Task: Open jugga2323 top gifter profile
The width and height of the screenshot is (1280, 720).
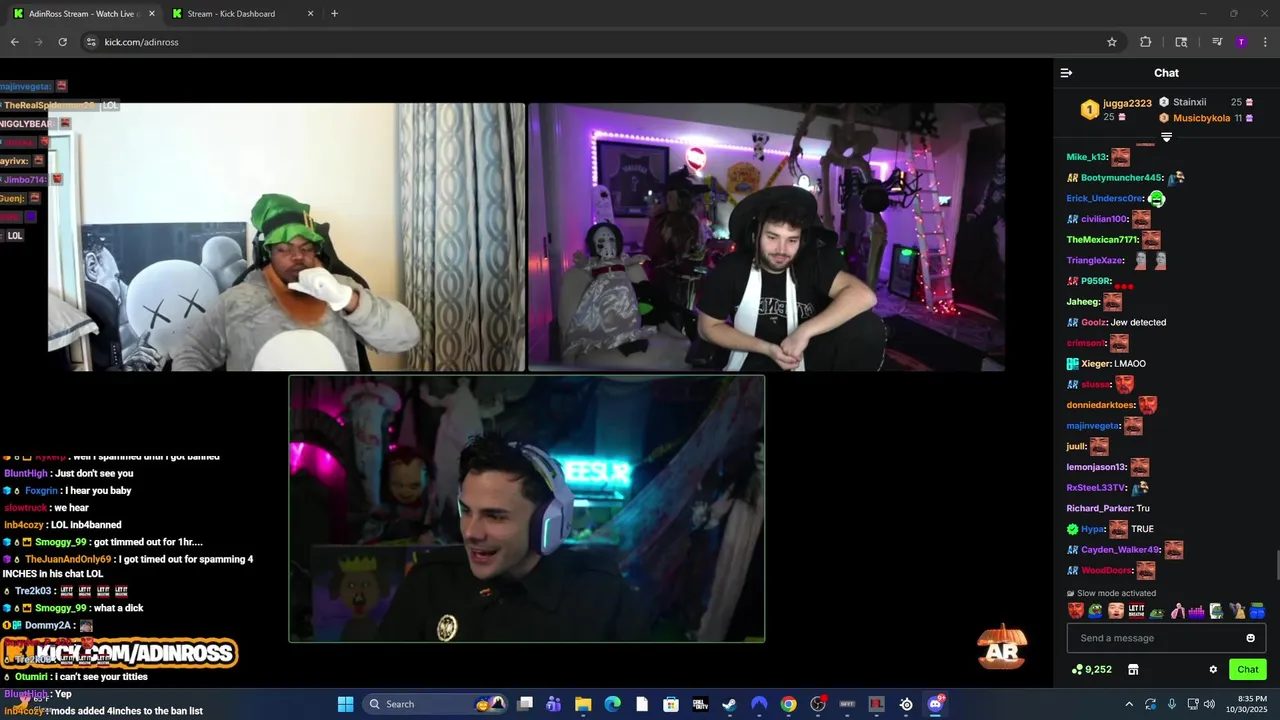Action: [1127, 103]
